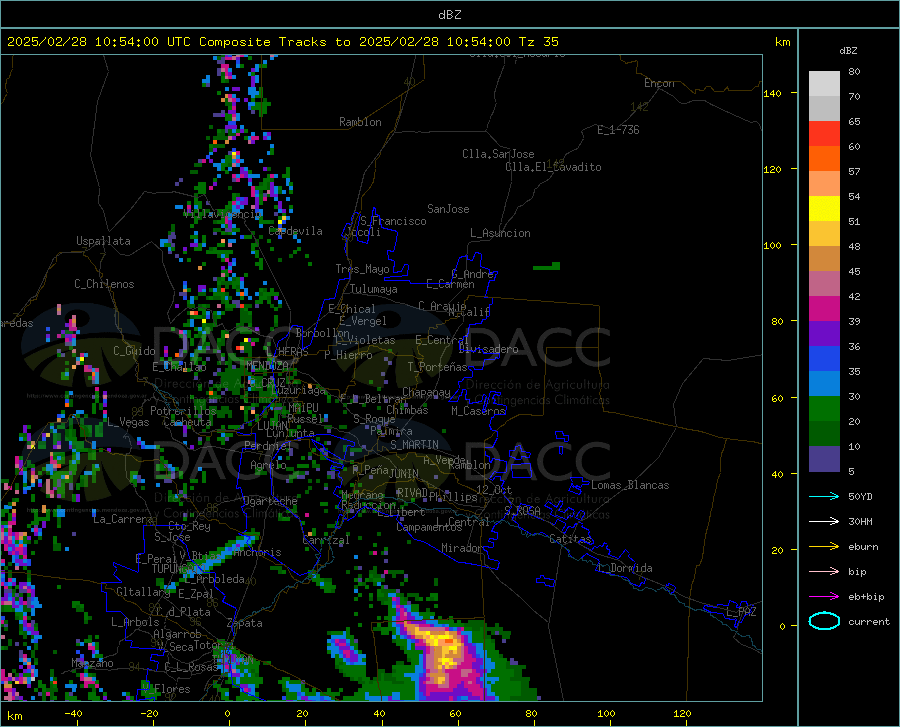Click the Potrerillos label
900x727 pixels.
[183, 411]
